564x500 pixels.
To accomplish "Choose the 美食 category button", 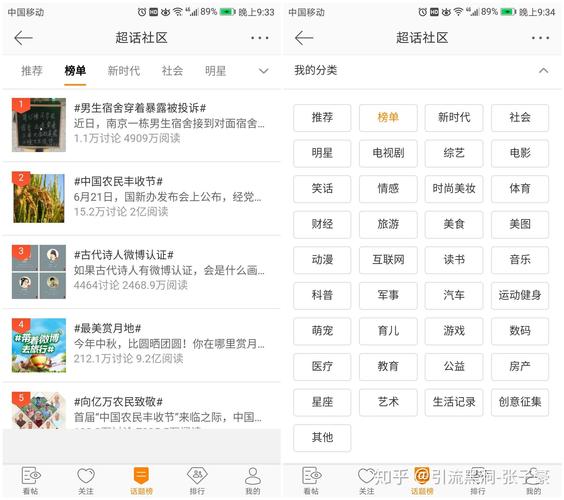I will (x=454, y=224).
